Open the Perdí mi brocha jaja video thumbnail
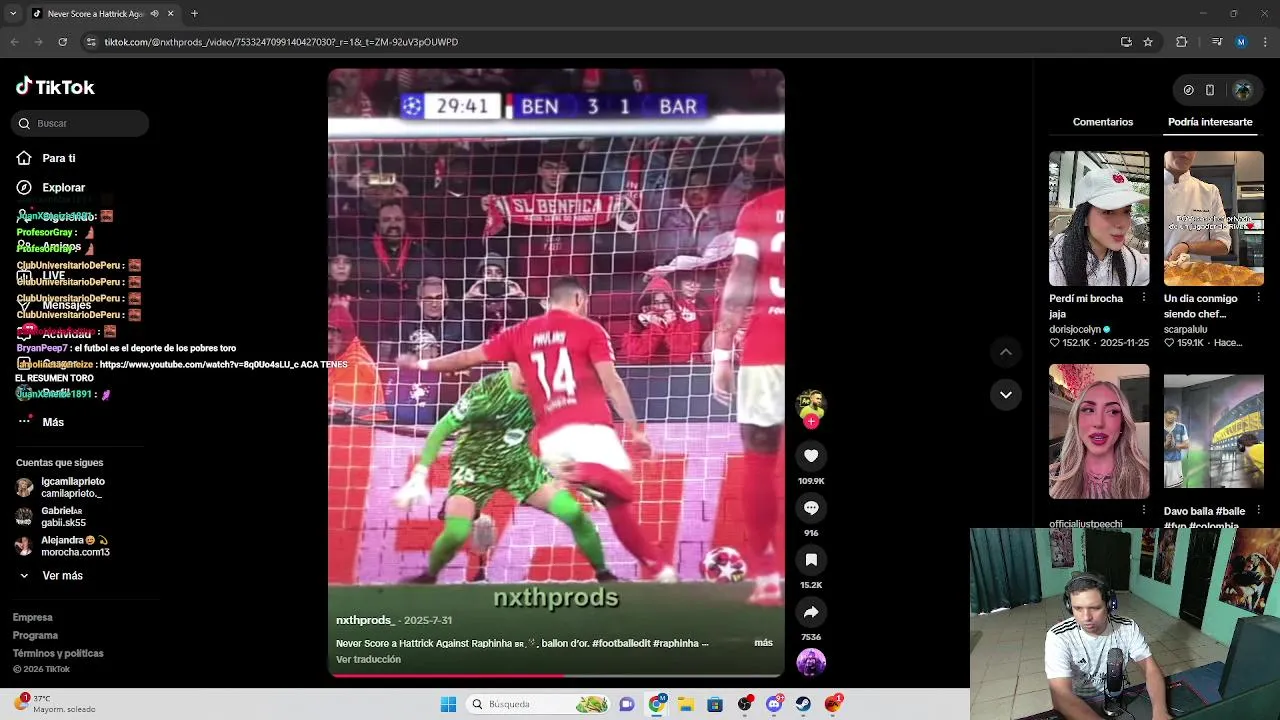This screenshot has width=1280, height=720. (x=1099, y=219)
